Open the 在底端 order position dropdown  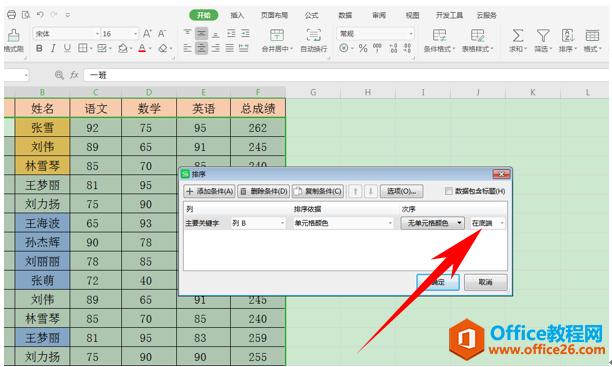point(488,223)
